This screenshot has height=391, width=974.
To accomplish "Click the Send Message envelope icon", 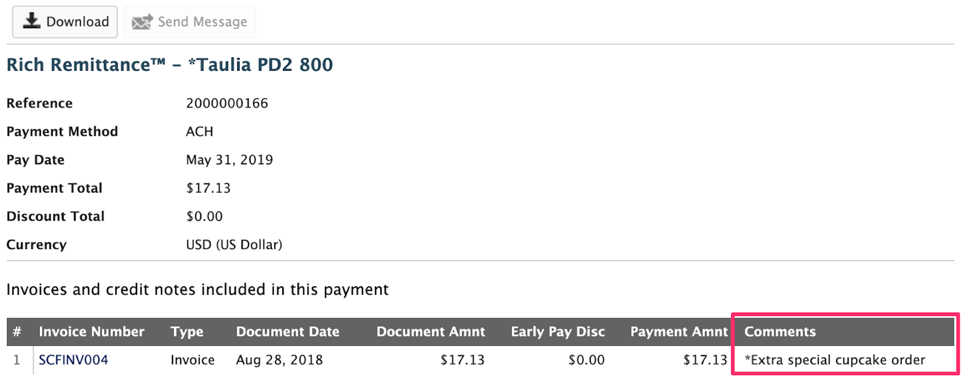I will tap(142, 22).
